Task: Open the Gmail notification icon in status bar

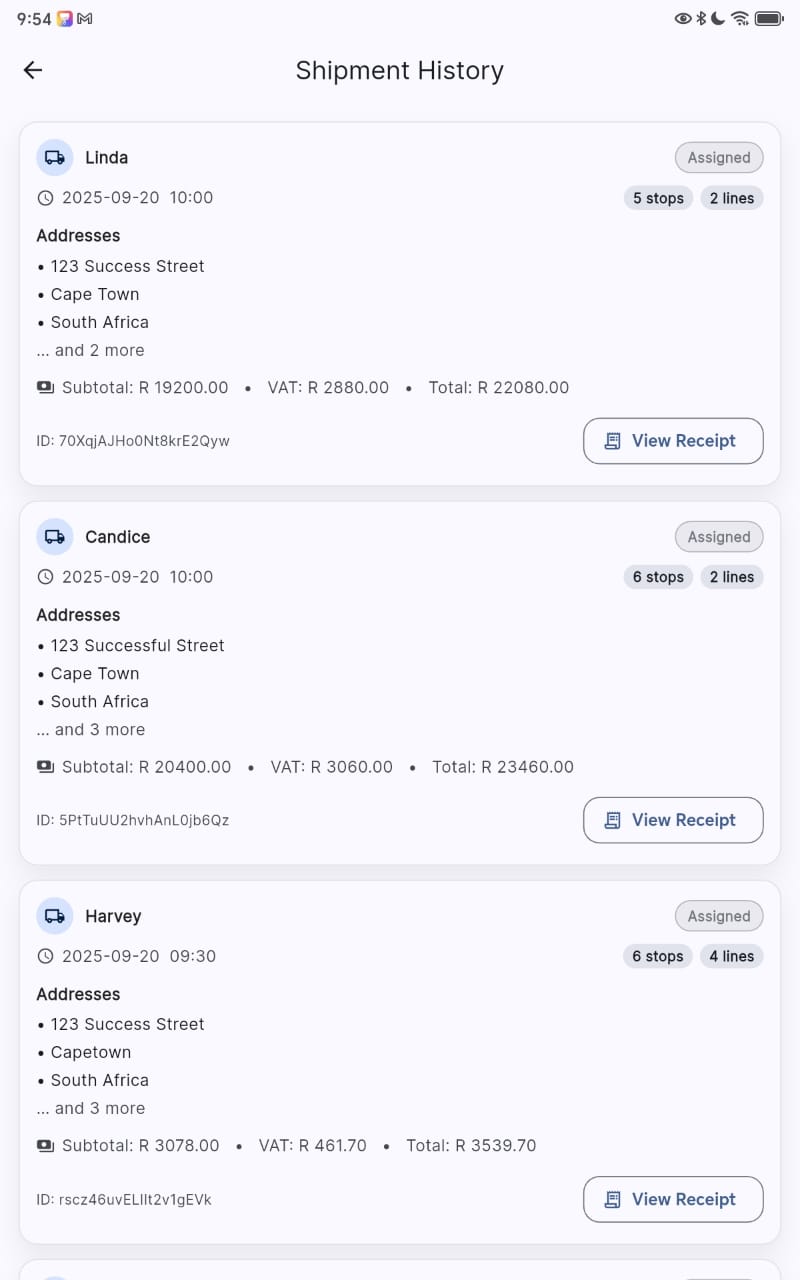Action: coord(85,18)
